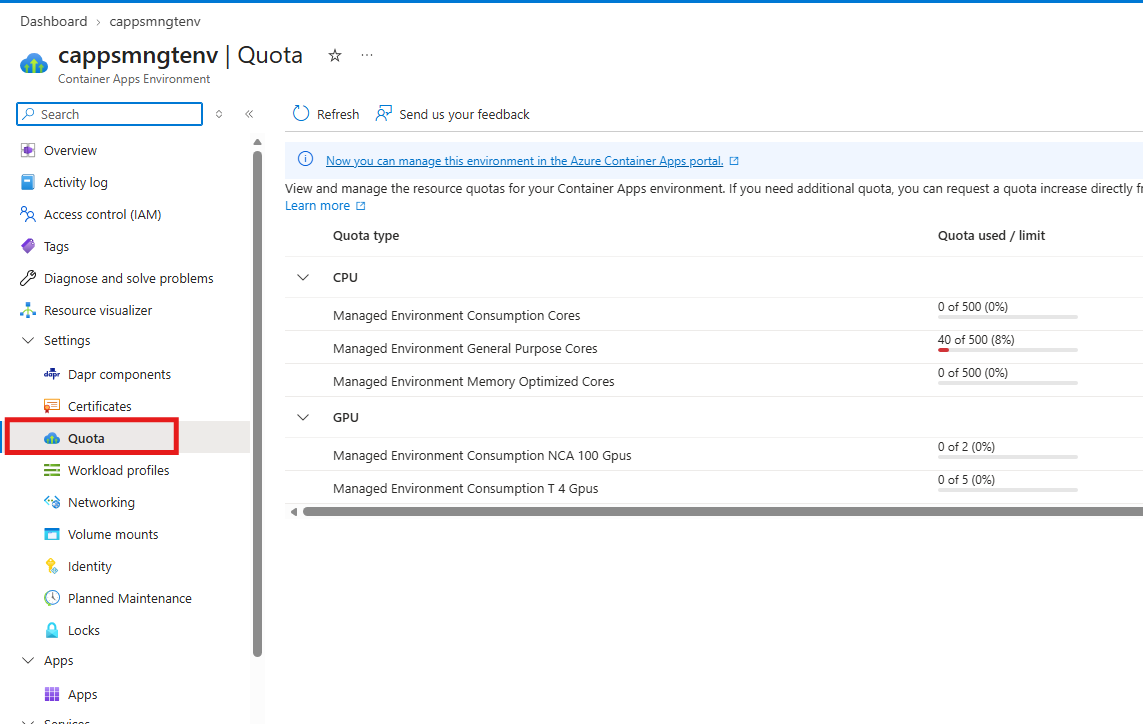Click the info icon in the banner
The width and height of the screenshot is (1143, 724).
[305, 159]
